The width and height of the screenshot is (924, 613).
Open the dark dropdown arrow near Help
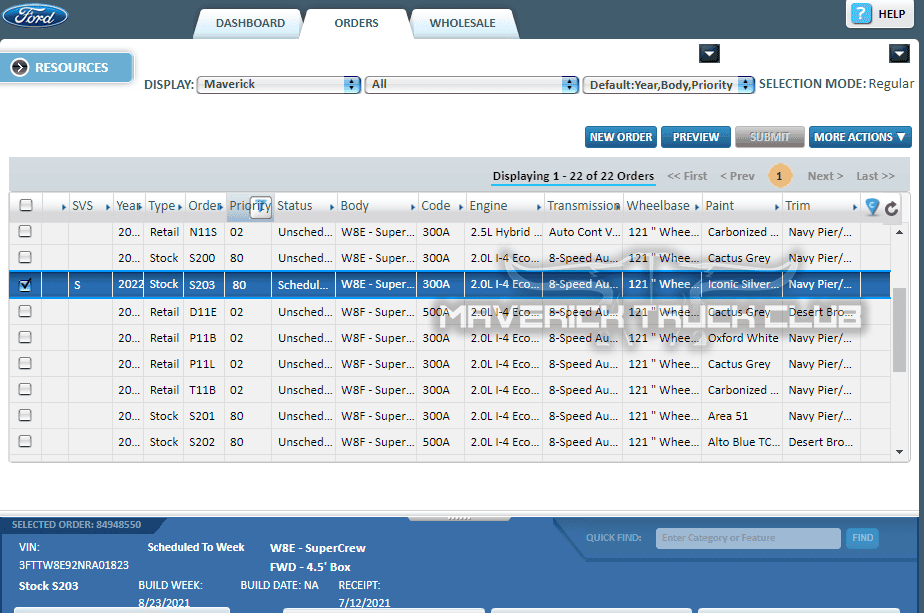[899, 54]
